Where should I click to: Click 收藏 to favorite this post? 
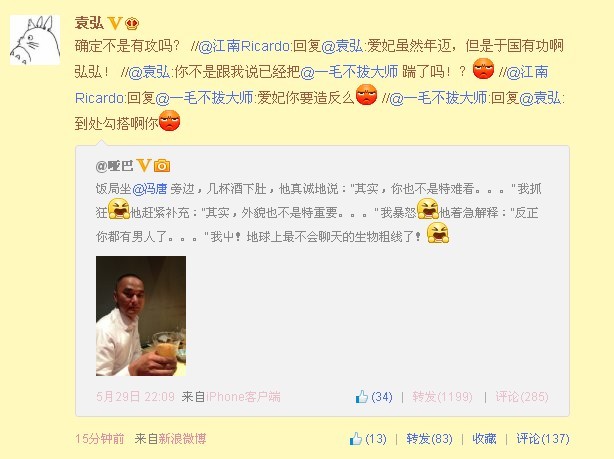pyautogui.click(x=484, y=439)
